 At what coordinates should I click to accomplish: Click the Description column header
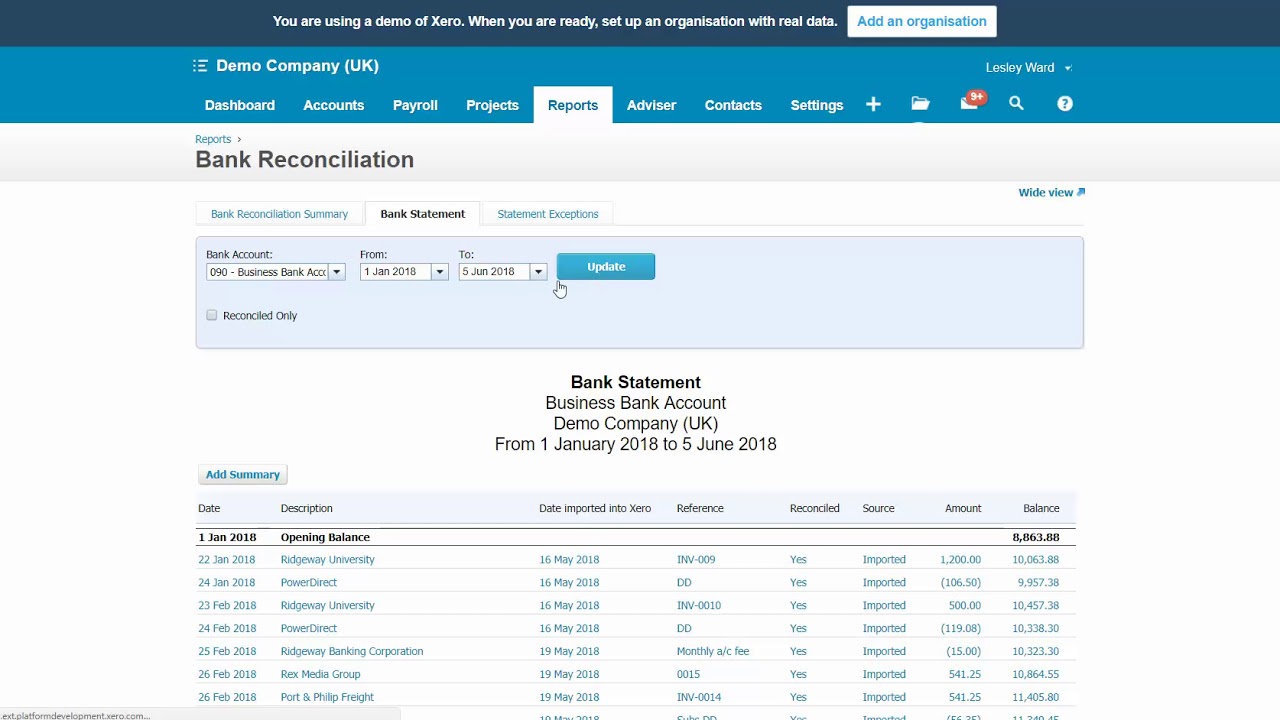(307, 509)
